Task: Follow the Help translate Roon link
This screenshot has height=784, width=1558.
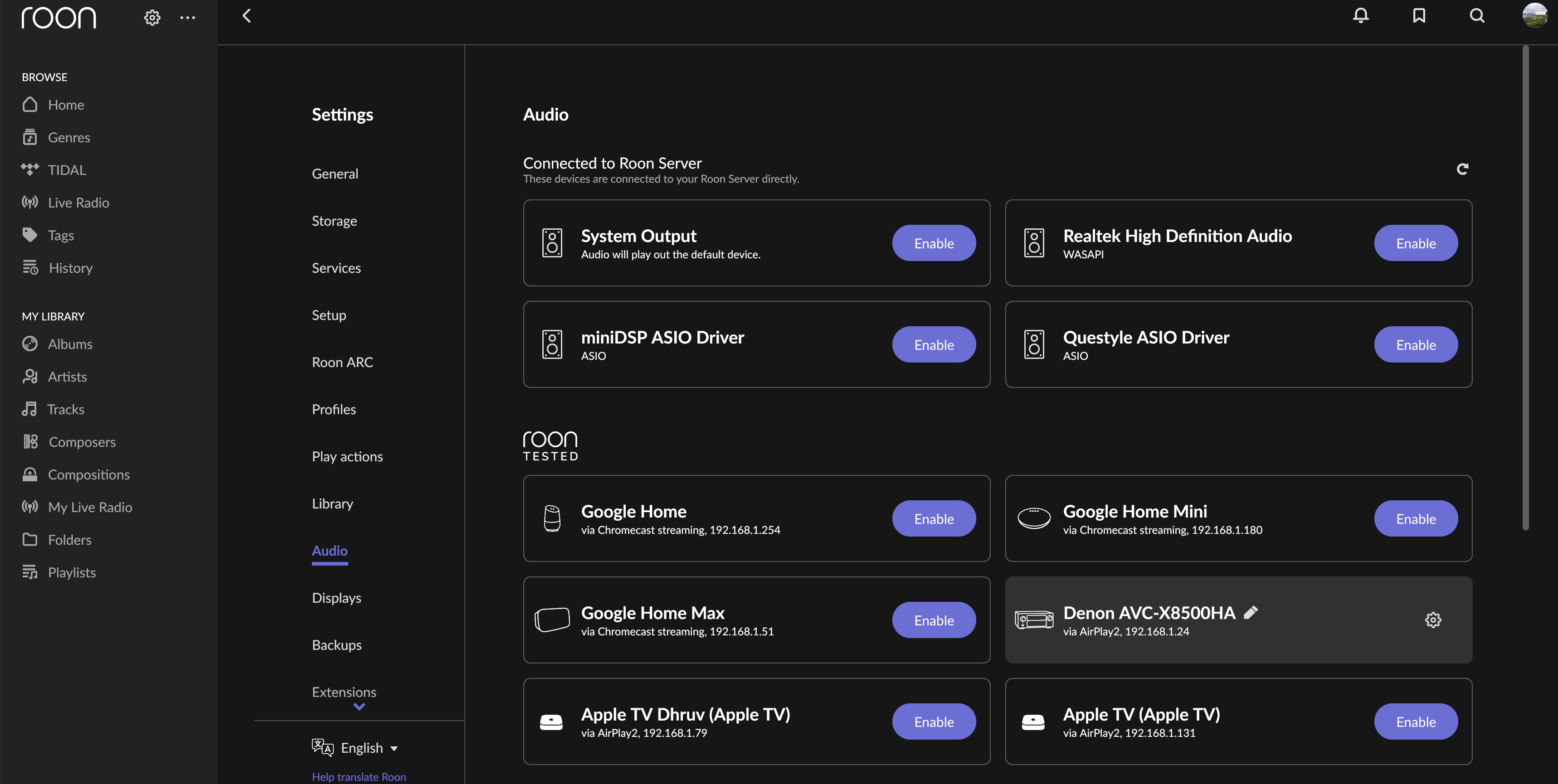Action: pos(359,777)
